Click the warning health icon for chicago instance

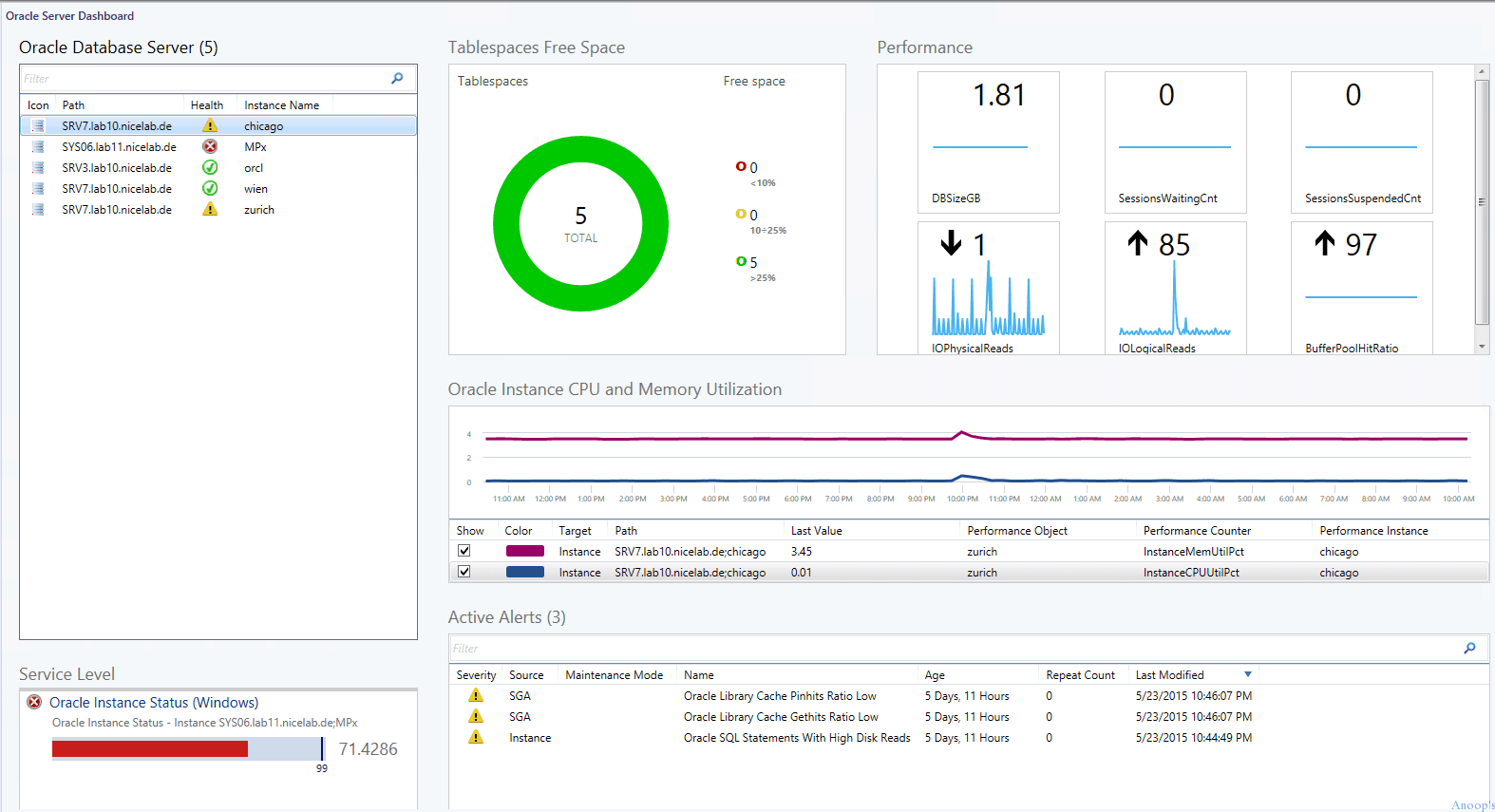click(210, 125)
